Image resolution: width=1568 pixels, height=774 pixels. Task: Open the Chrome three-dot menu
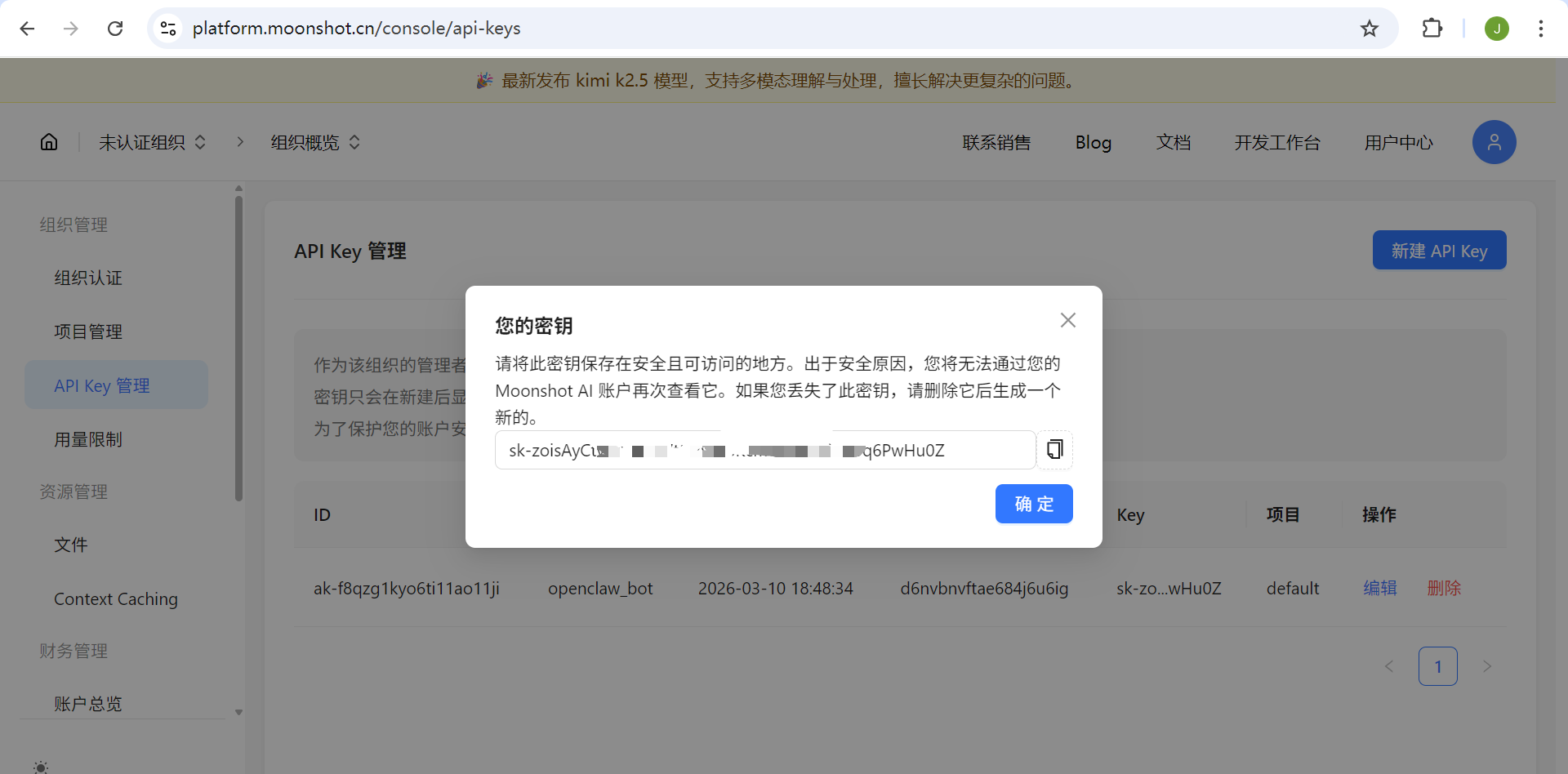click(1541, 29)
